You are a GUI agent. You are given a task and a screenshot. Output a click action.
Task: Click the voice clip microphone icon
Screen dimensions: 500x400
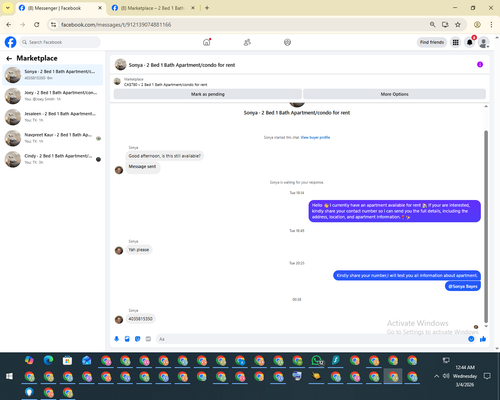point(116,339)
